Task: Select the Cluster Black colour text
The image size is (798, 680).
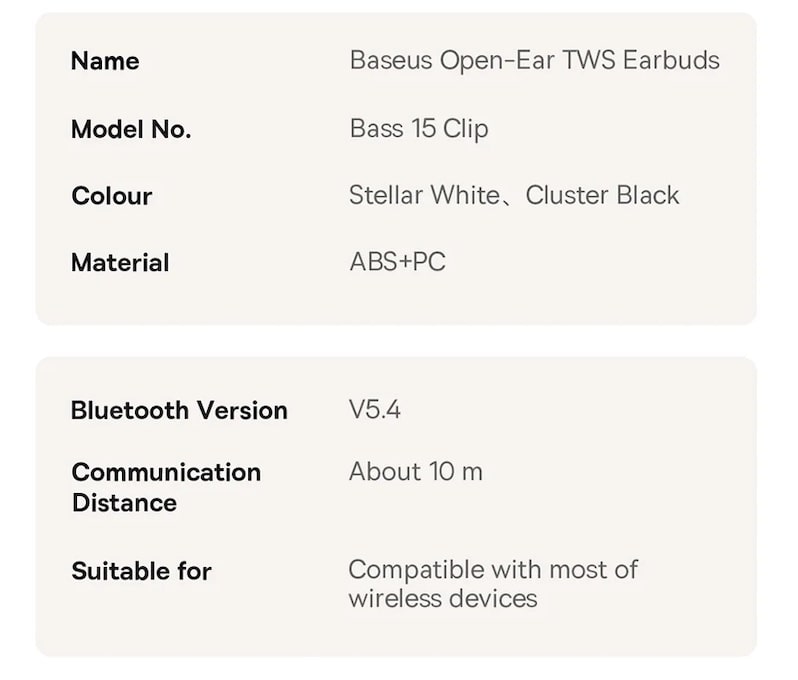Action: point(603,195)
